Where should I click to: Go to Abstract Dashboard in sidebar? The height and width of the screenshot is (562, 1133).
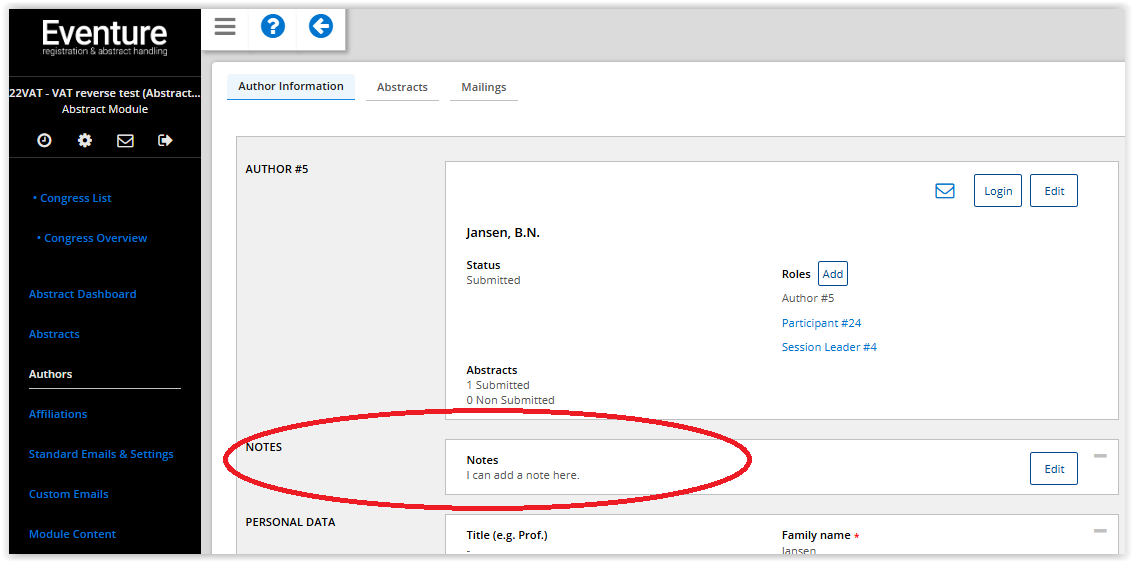coord(82,294)
